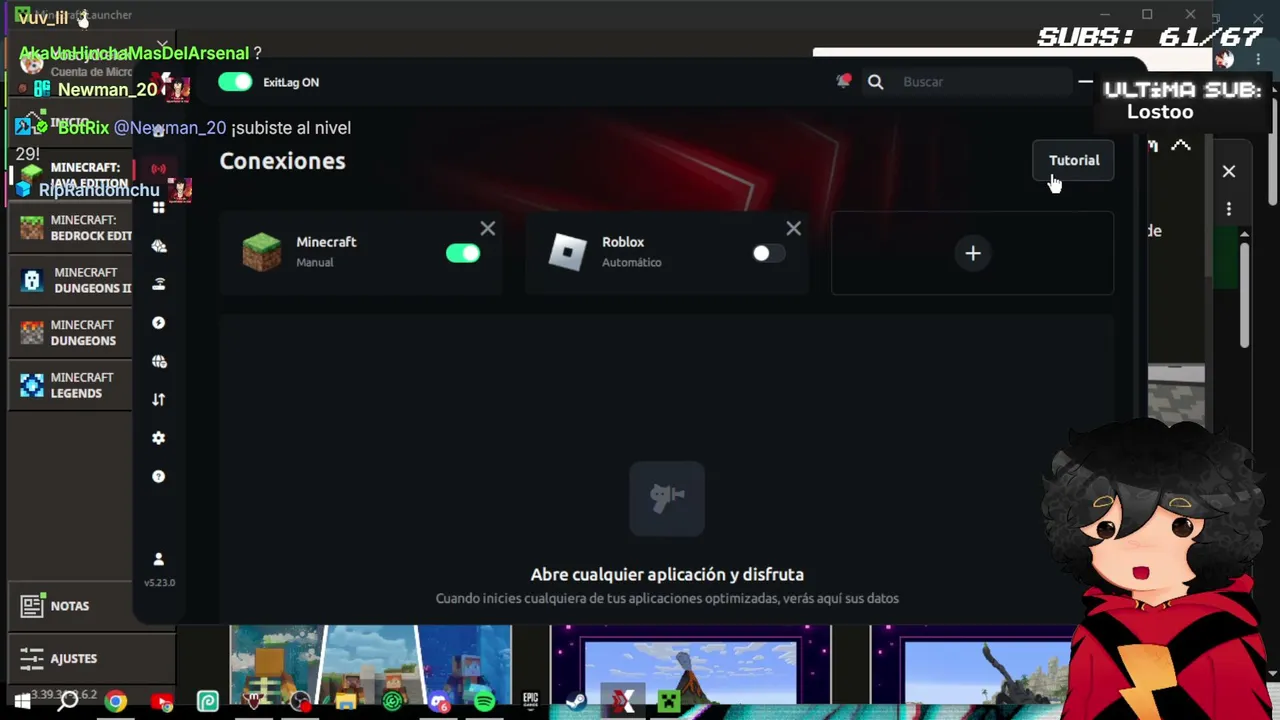Screen dimensions: 1280x720
Task: Enable the Roblox connection toggle
Action: (x=768, y=253)
